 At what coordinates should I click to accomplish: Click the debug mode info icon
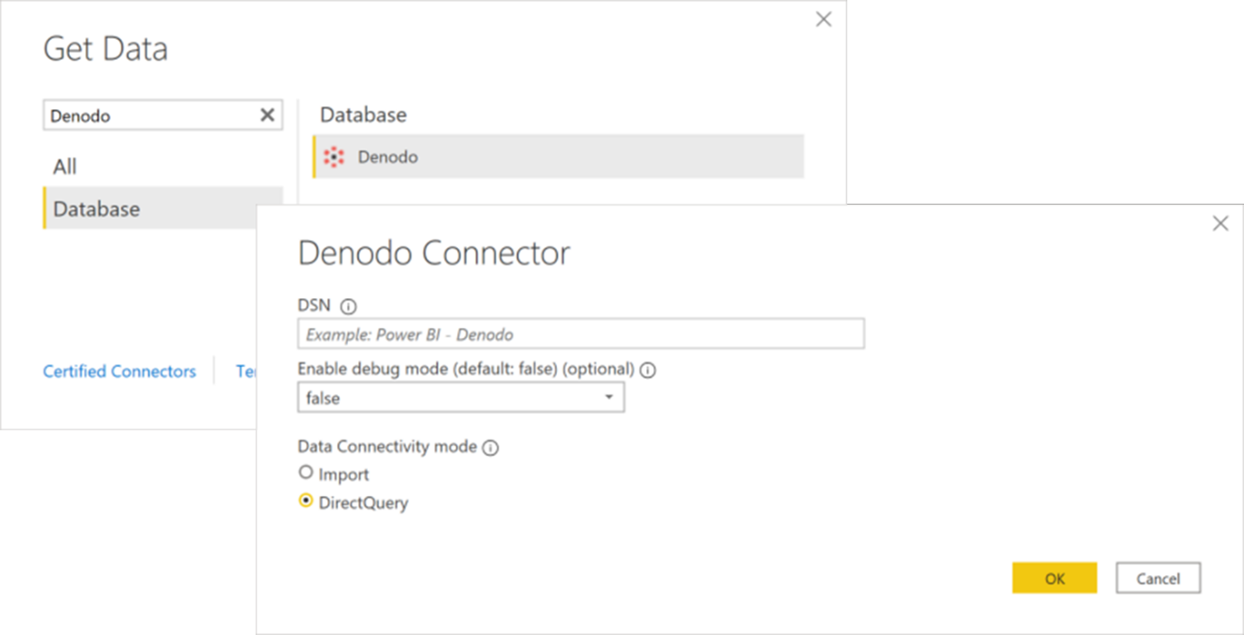click(x=648, y=370)
